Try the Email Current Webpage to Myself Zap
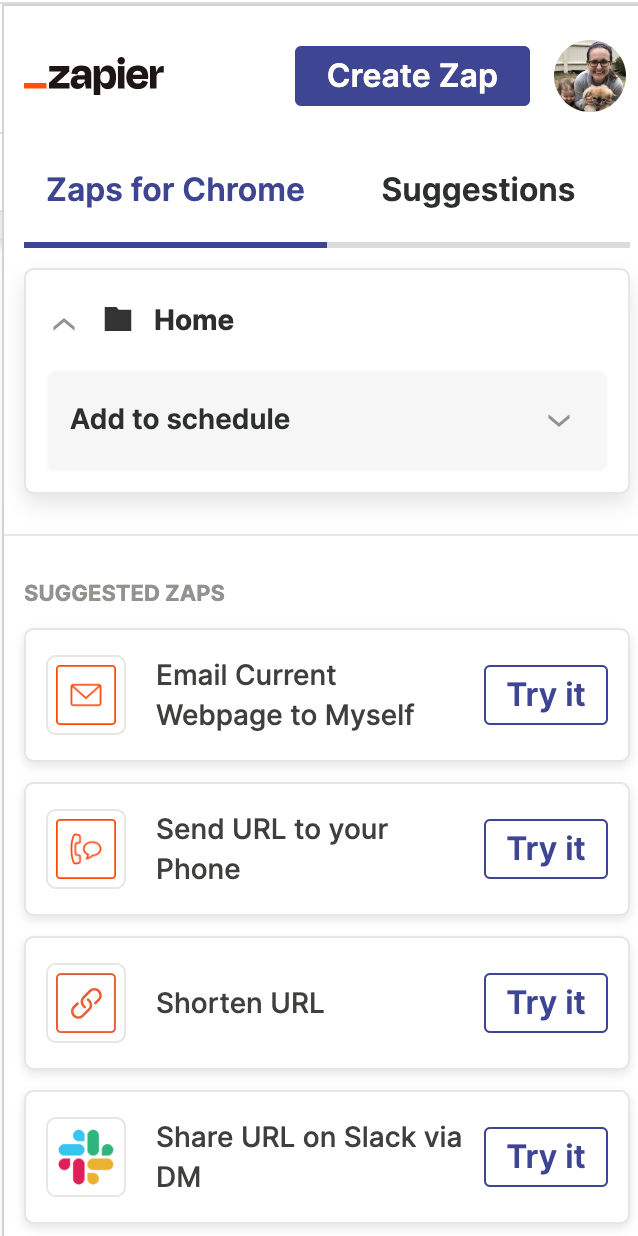 coord(546,695)
